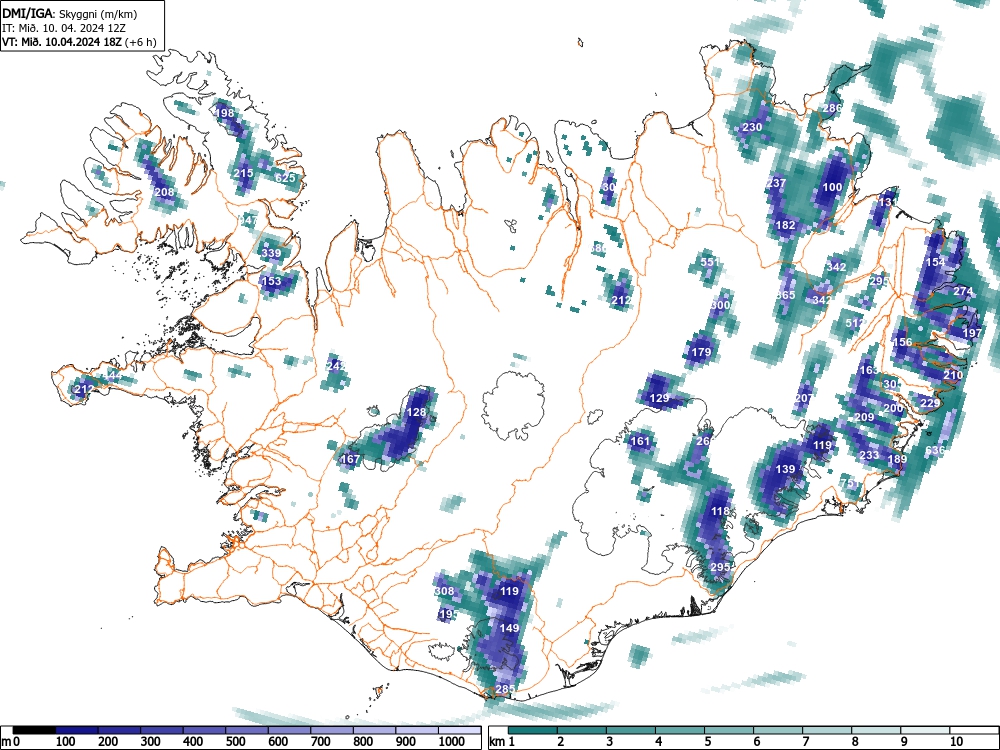Click visibility value '215' on the map
Screen dimensions: 1000x750
244,173
